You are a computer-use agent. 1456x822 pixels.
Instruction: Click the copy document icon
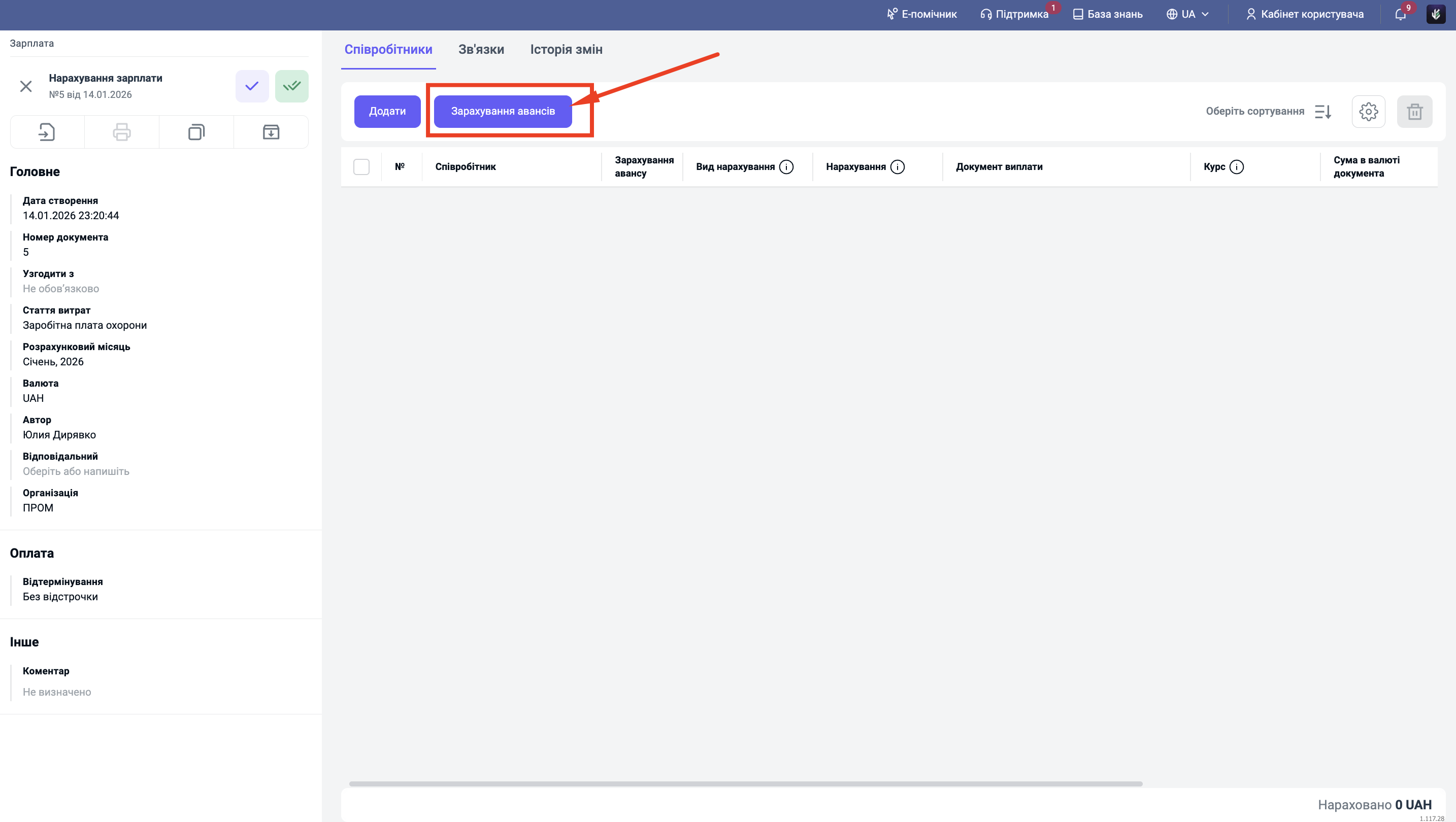tap(196, 132)
